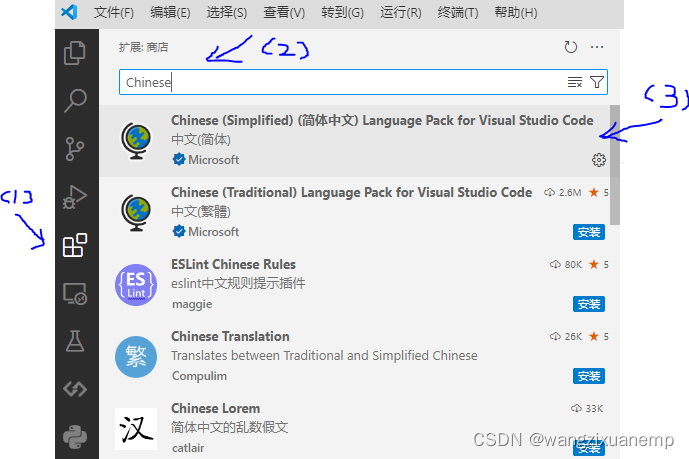Click catlair publisher name
Image resolution: width=689 pixels, height=459 pixels.
pos(188,448)
